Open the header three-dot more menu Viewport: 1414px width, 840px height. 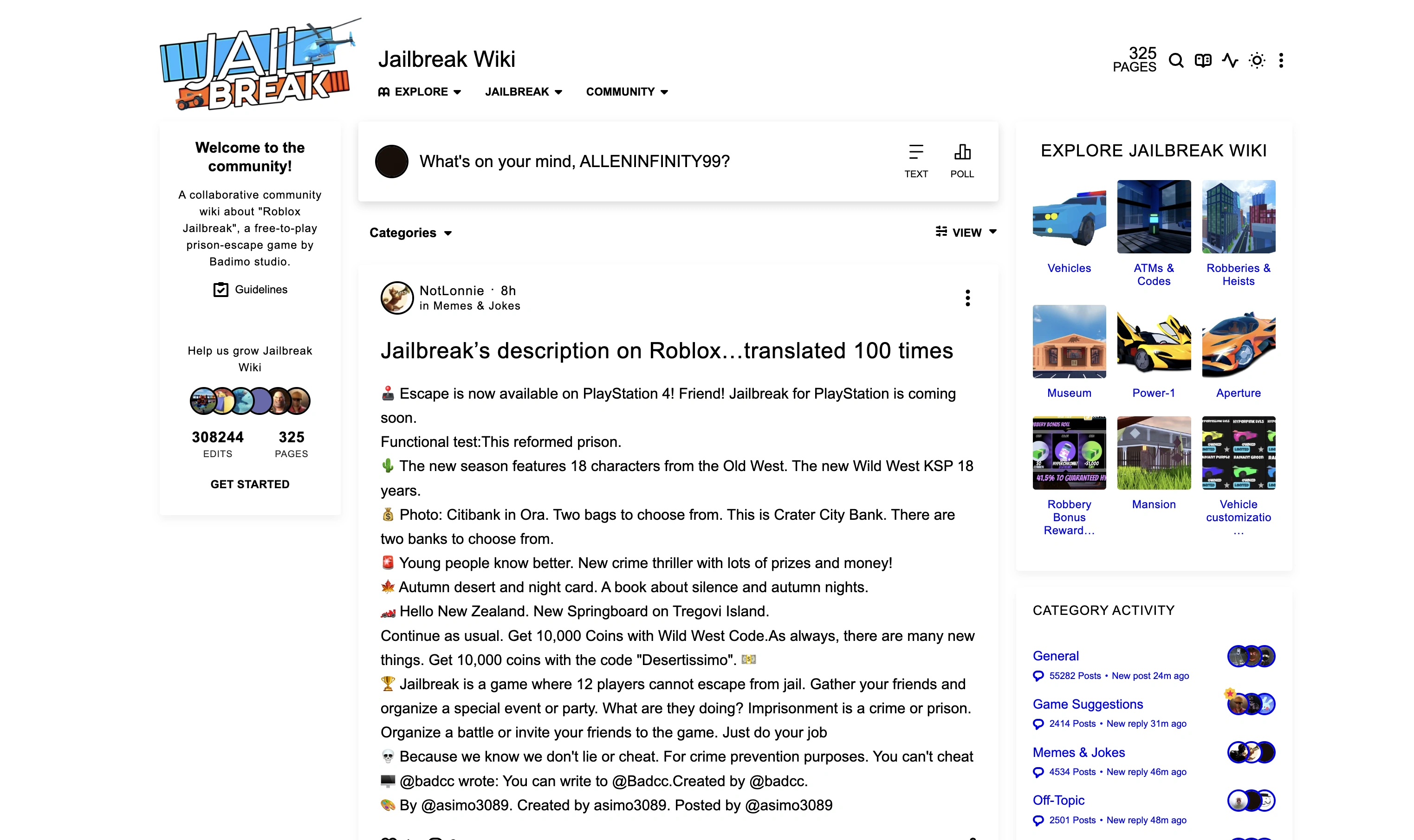pos(1281,60)
